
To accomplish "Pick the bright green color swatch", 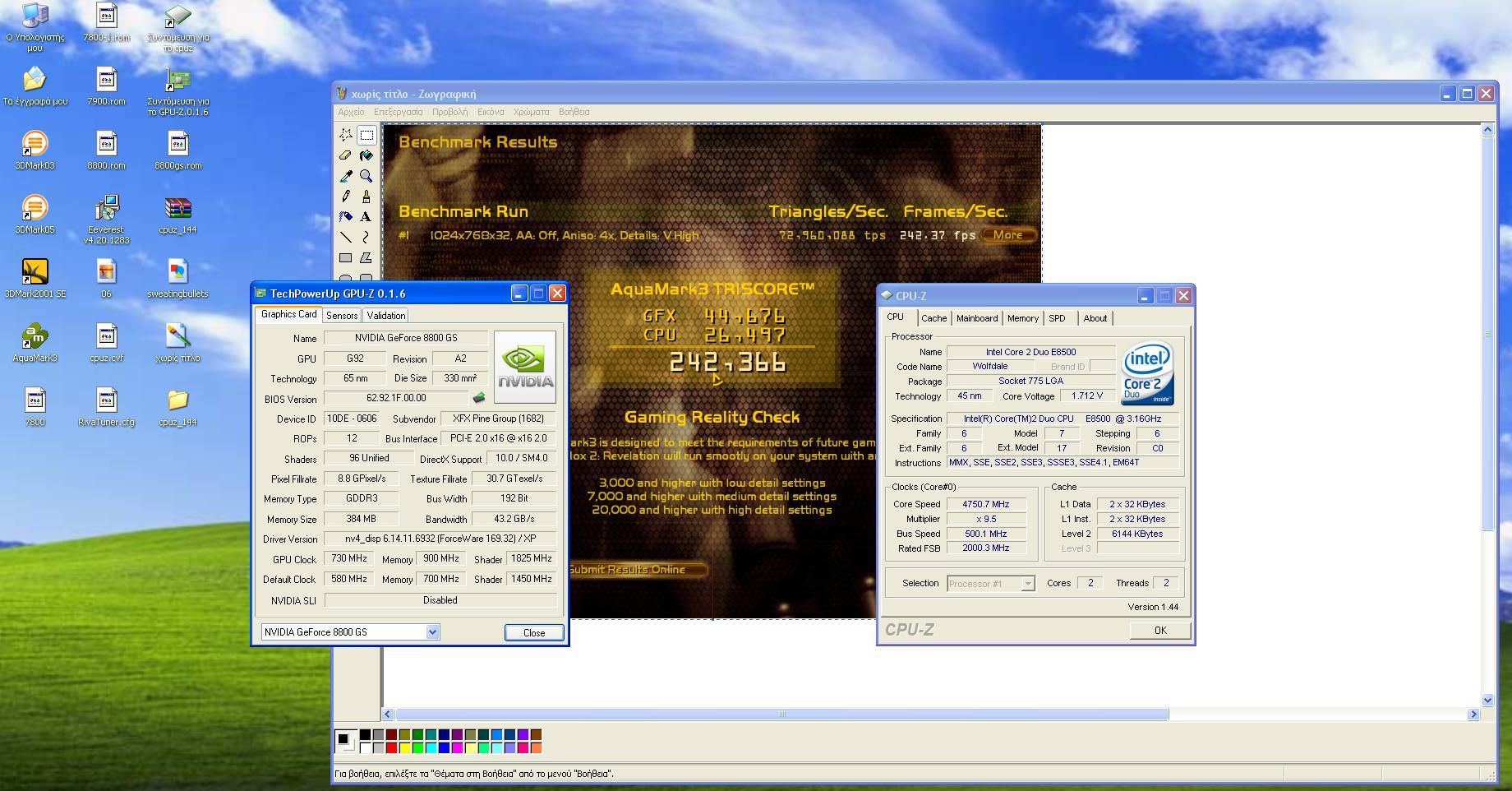I will [417, 748].
